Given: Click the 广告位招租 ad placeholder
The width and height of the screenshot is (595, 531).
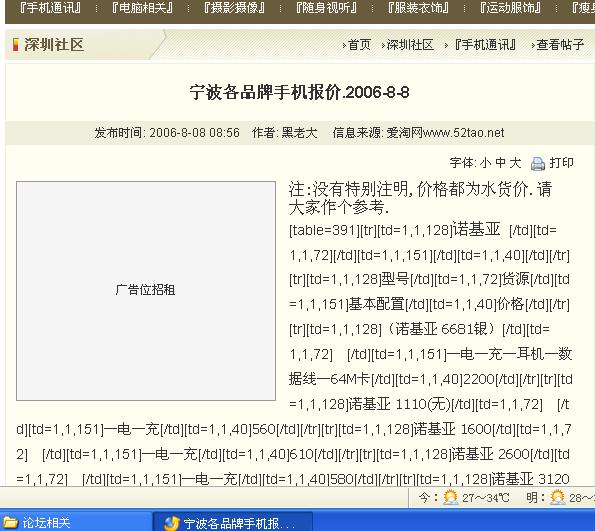Looking at the screenshot, I should [x=146, y=291].
